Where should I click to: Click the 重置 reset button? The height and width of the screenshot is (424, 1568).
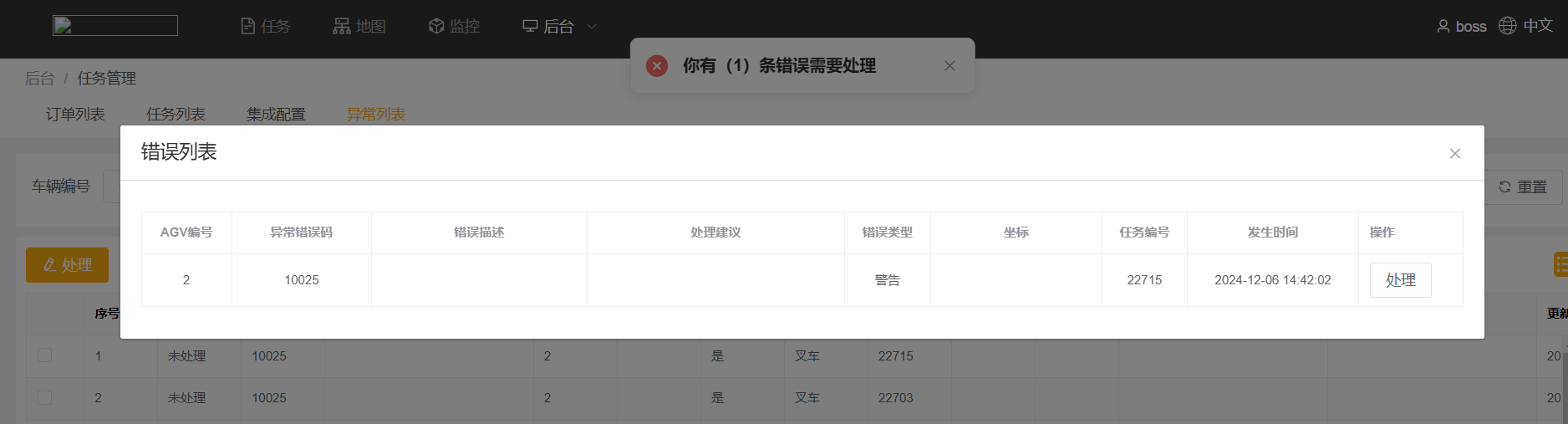(1522, 187)
